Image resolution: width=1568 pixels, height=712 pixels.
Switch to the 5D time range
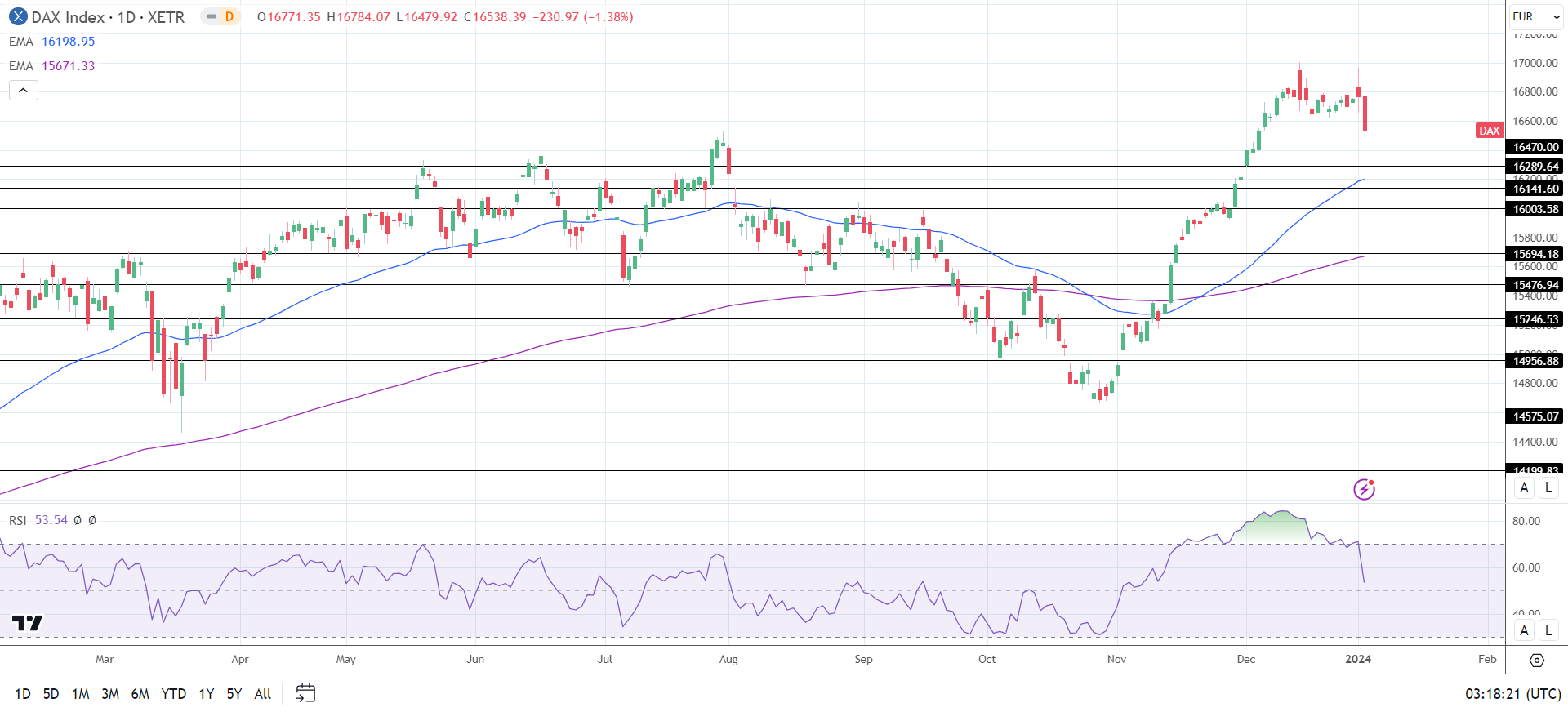[x=51, y=694]
